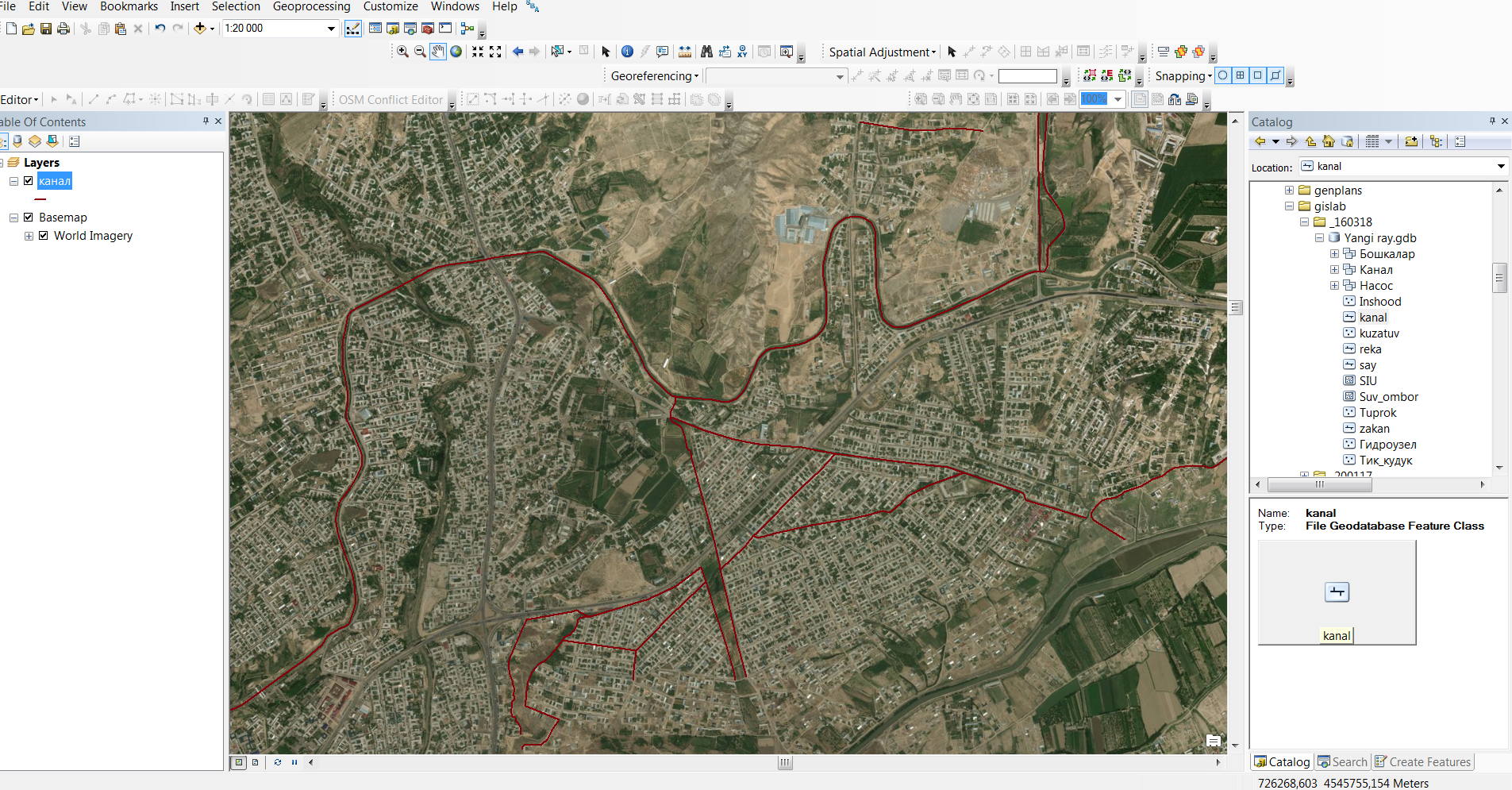Undo the last action
1512x790 pixels.
coord(160,29)
